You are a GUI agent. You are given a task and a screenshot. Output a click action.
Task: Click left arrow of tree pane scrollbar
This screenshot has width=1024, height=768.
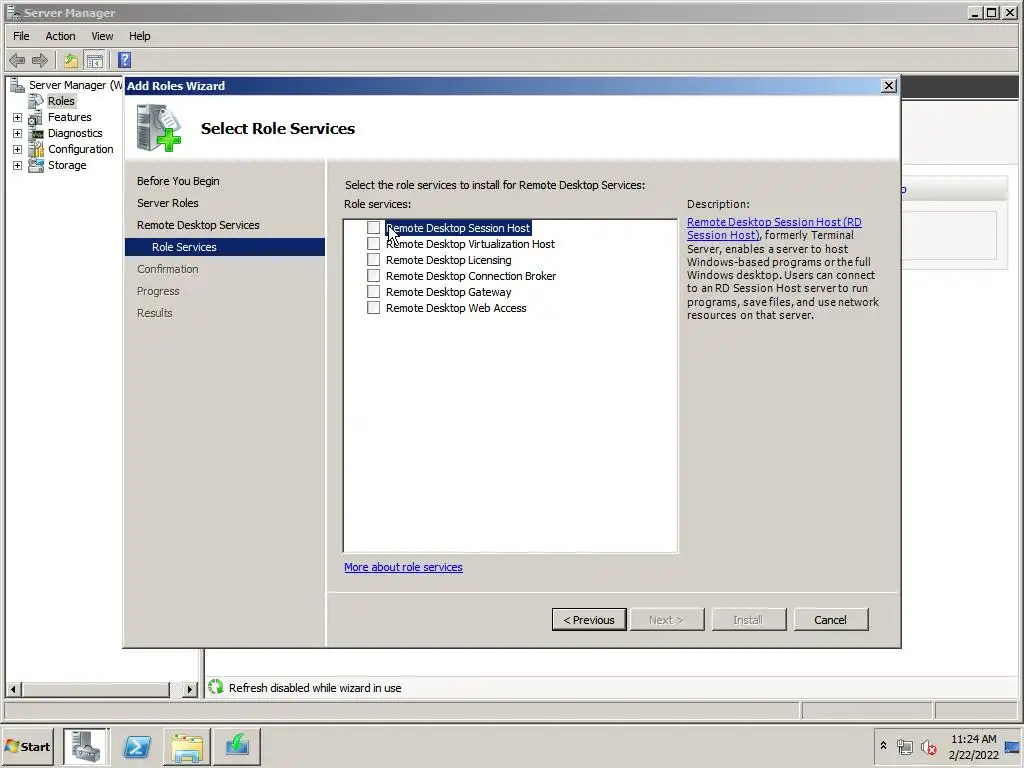pos(13,689)
